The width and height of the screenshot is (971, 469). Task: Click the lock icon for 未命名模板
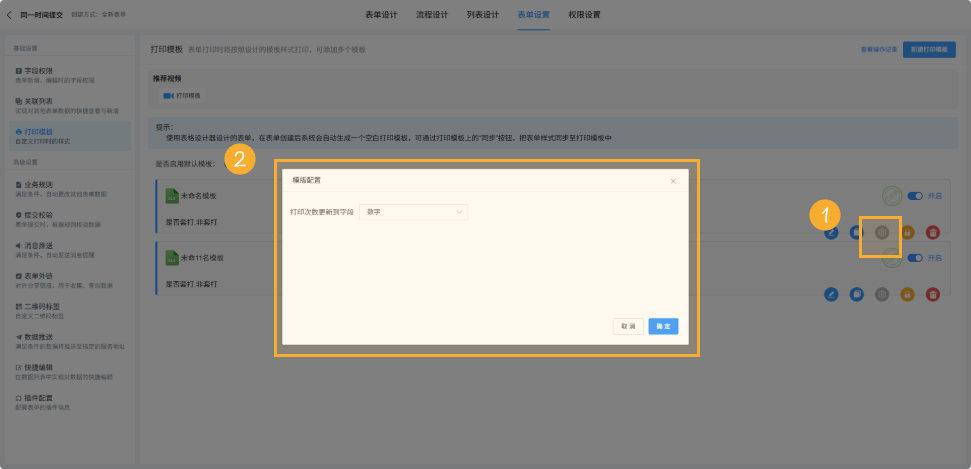907,233
